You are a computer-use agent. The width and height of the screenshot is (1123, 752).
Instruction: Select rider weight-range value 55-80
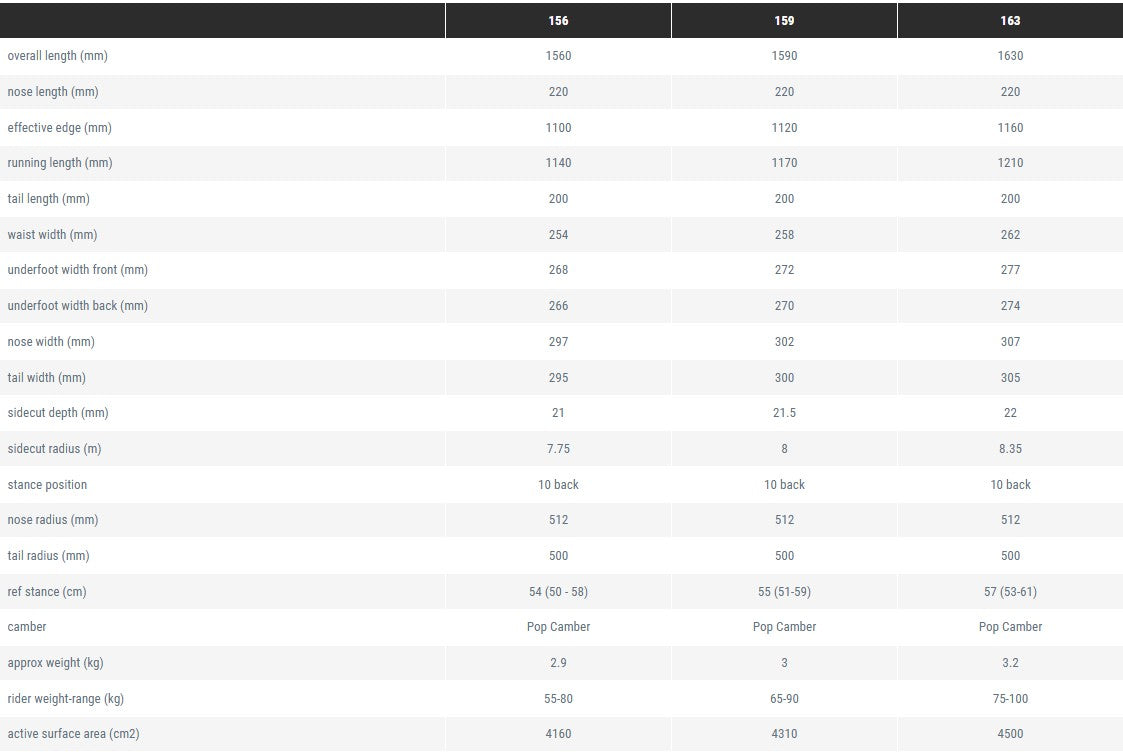[x=558, y=699]
